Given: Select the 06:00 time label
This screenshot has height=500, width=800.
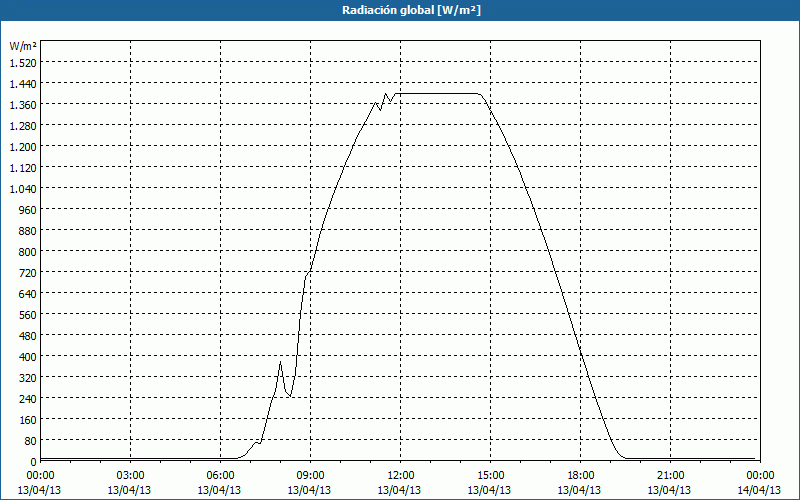Looking at the screenshot, I should pyautogui.click(x=220, y=476).
